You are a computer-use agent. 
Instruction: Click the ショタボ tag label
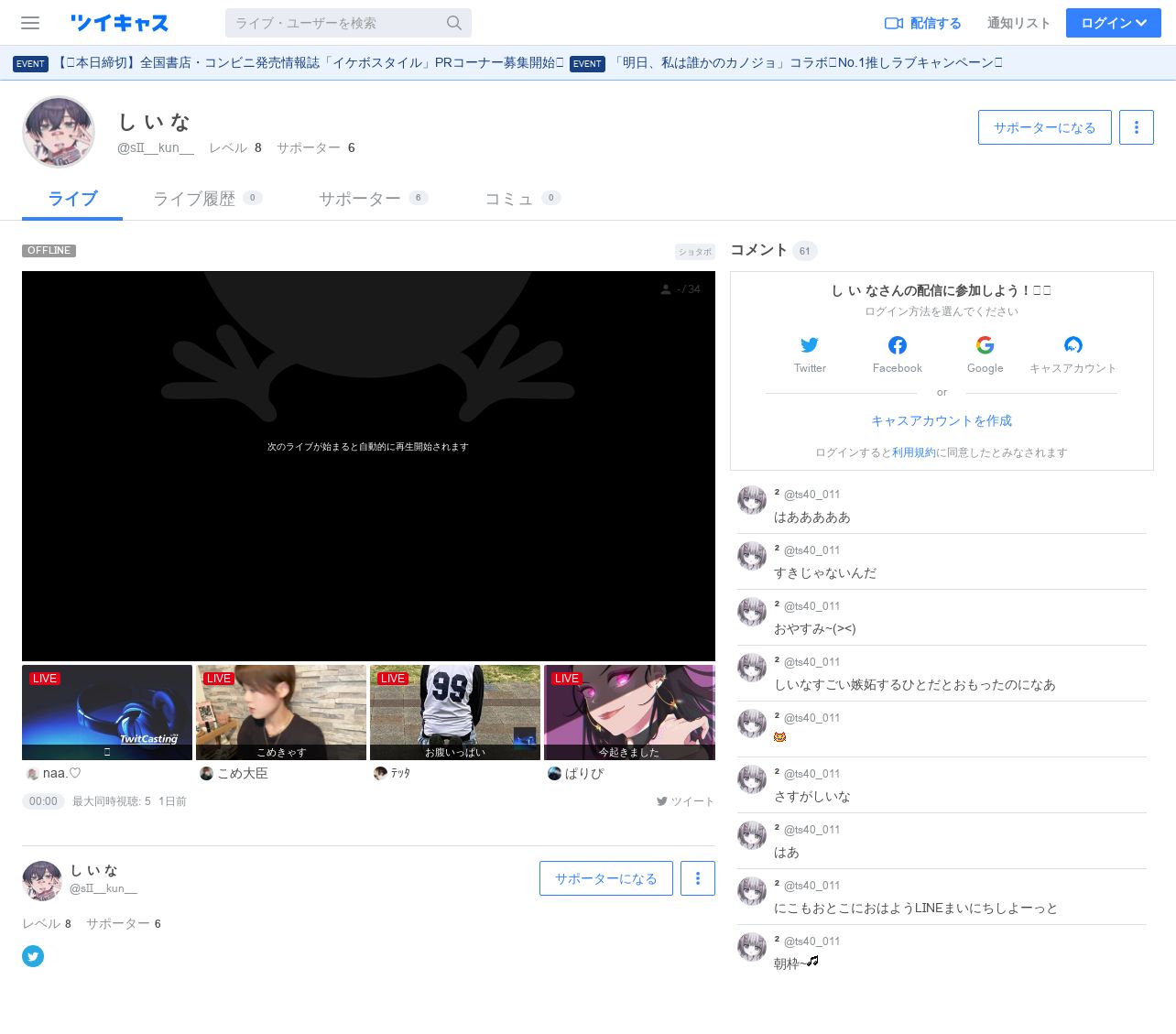coord(694,251)
